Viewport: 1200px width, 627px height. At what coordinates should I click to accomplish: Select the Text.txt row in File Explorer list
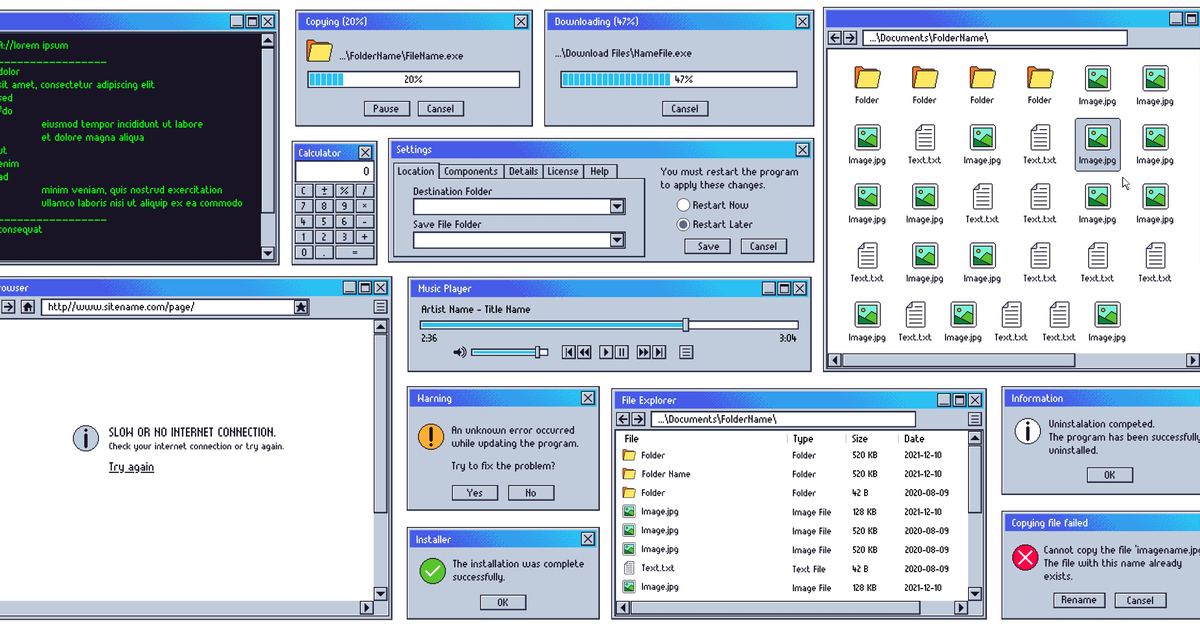click(x=794, y=568)
